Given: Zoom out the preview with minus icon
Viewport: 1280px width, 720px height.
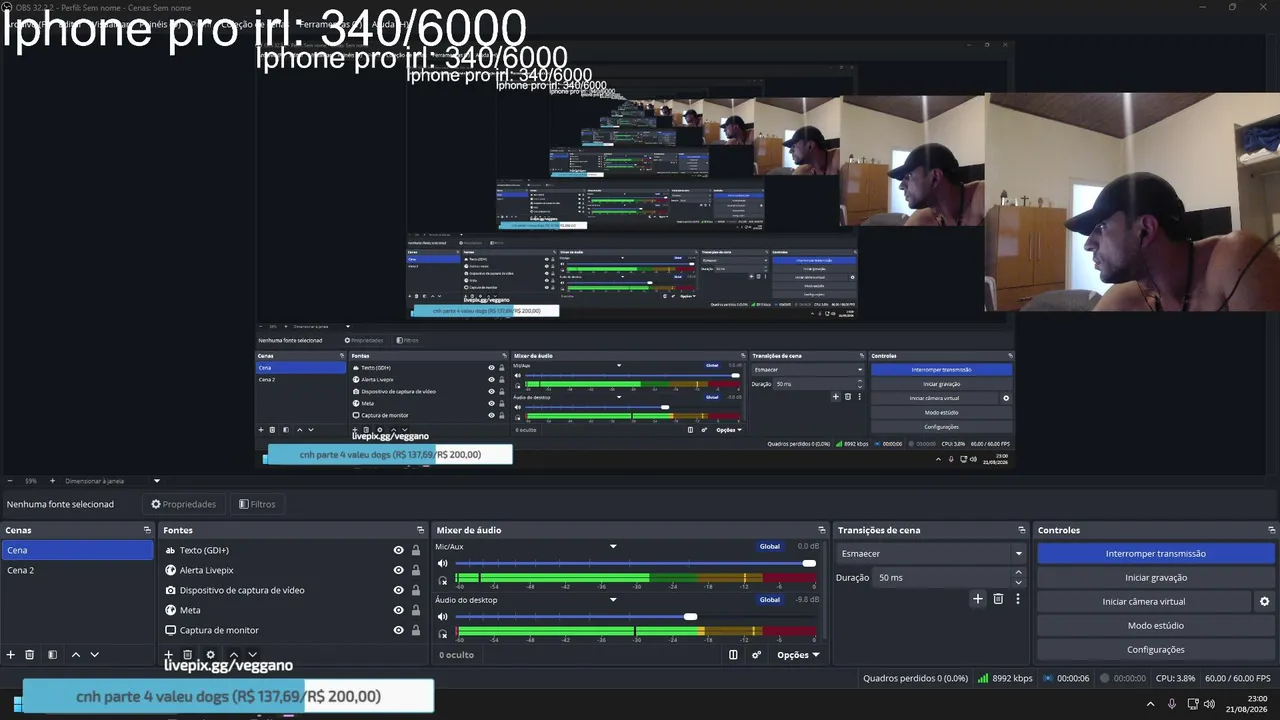Looking at the screenshot, I should [x=10, y=481].
